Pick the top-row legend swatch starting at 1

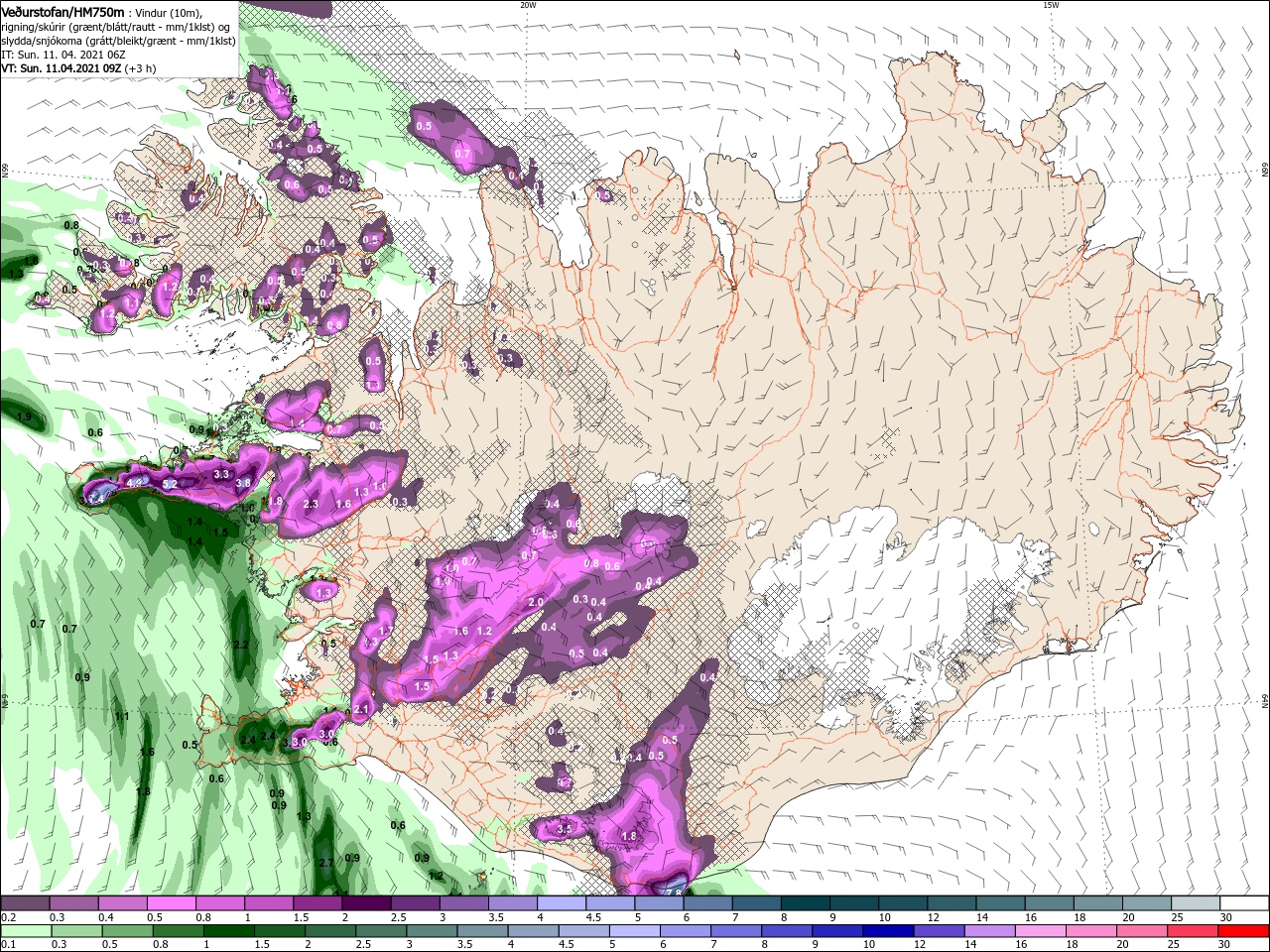pyautogui.click(x=269, y=903)
